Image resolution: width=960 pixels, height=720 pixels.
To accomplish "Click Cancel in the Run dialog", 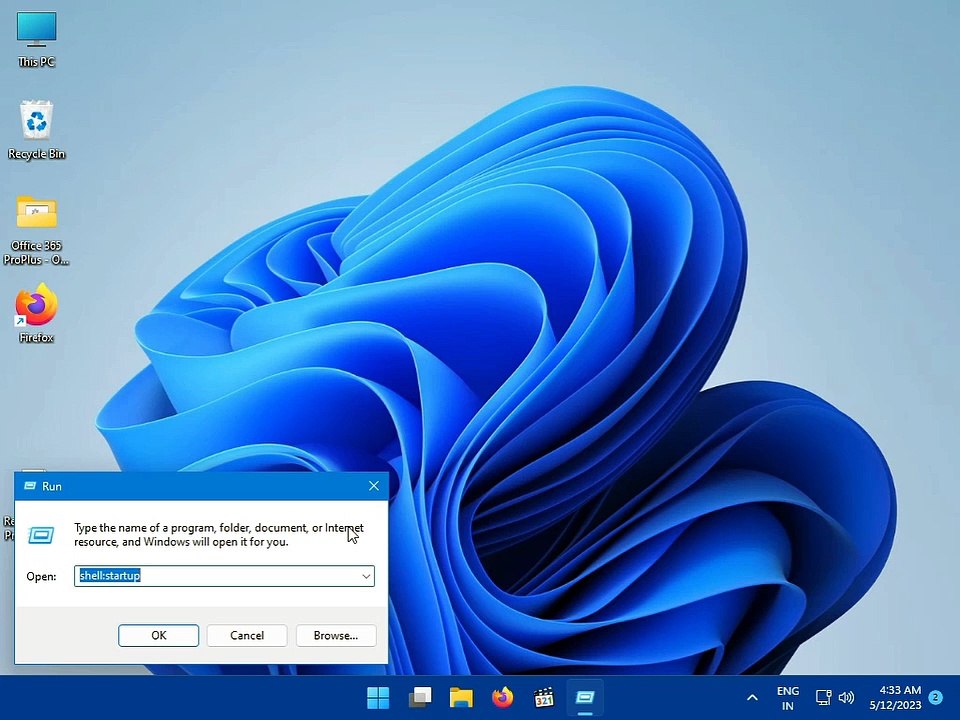I will (247, 636).
